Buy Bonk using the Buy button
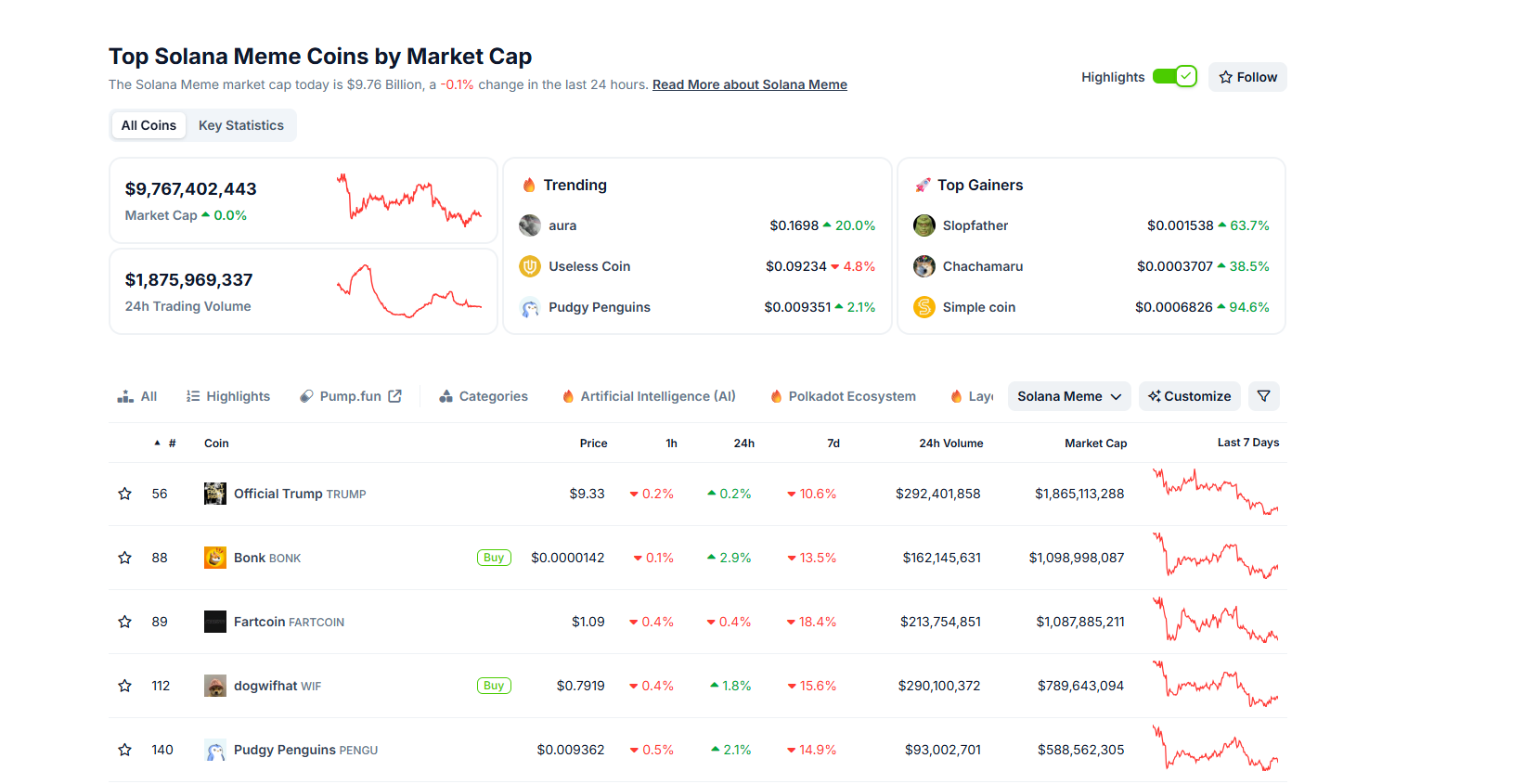Screen dimensions: 1537x784 point(494,558)
